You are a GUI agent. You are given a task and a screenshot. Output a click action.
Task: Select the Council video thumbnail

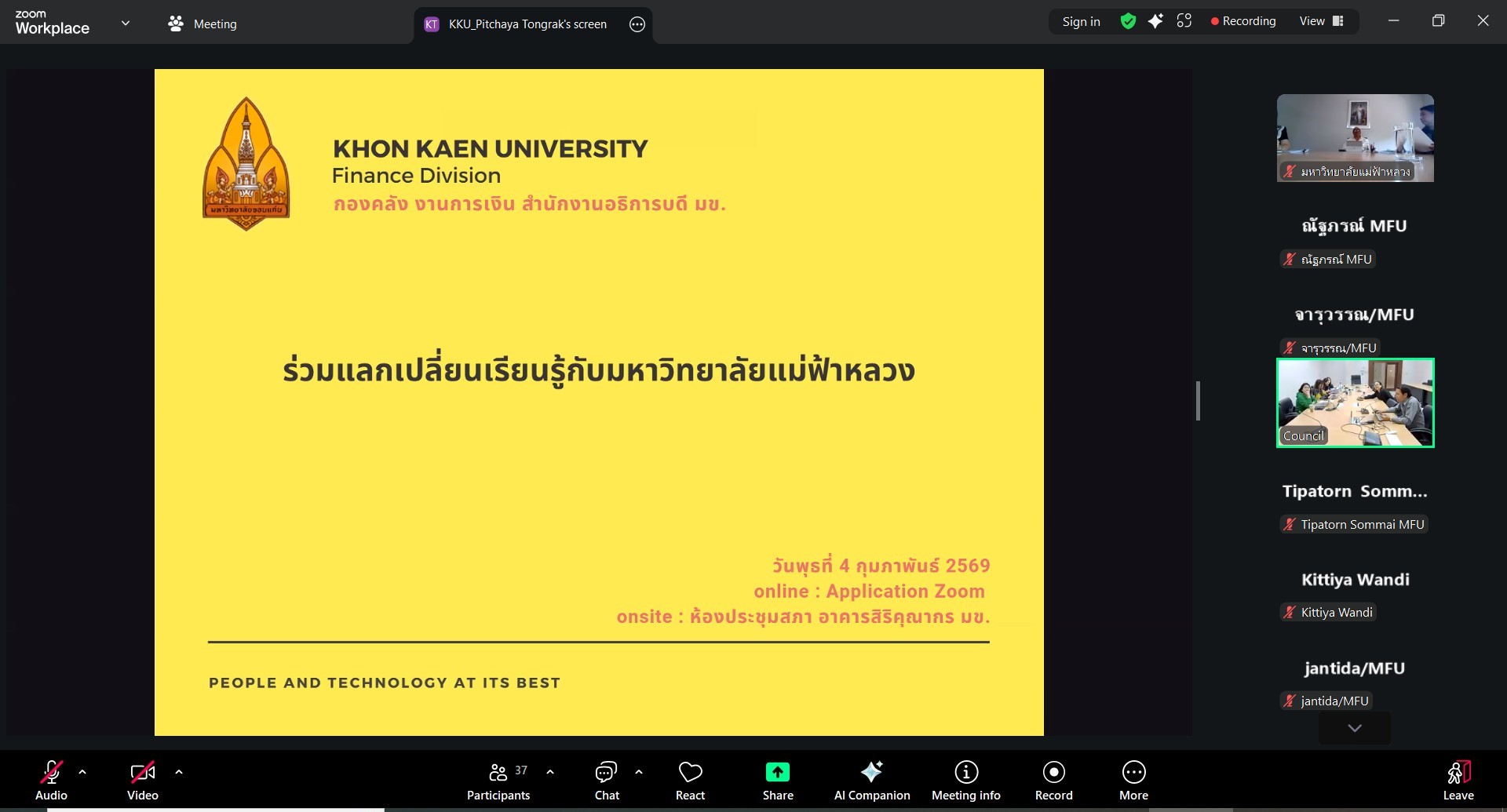(1356, 403)
